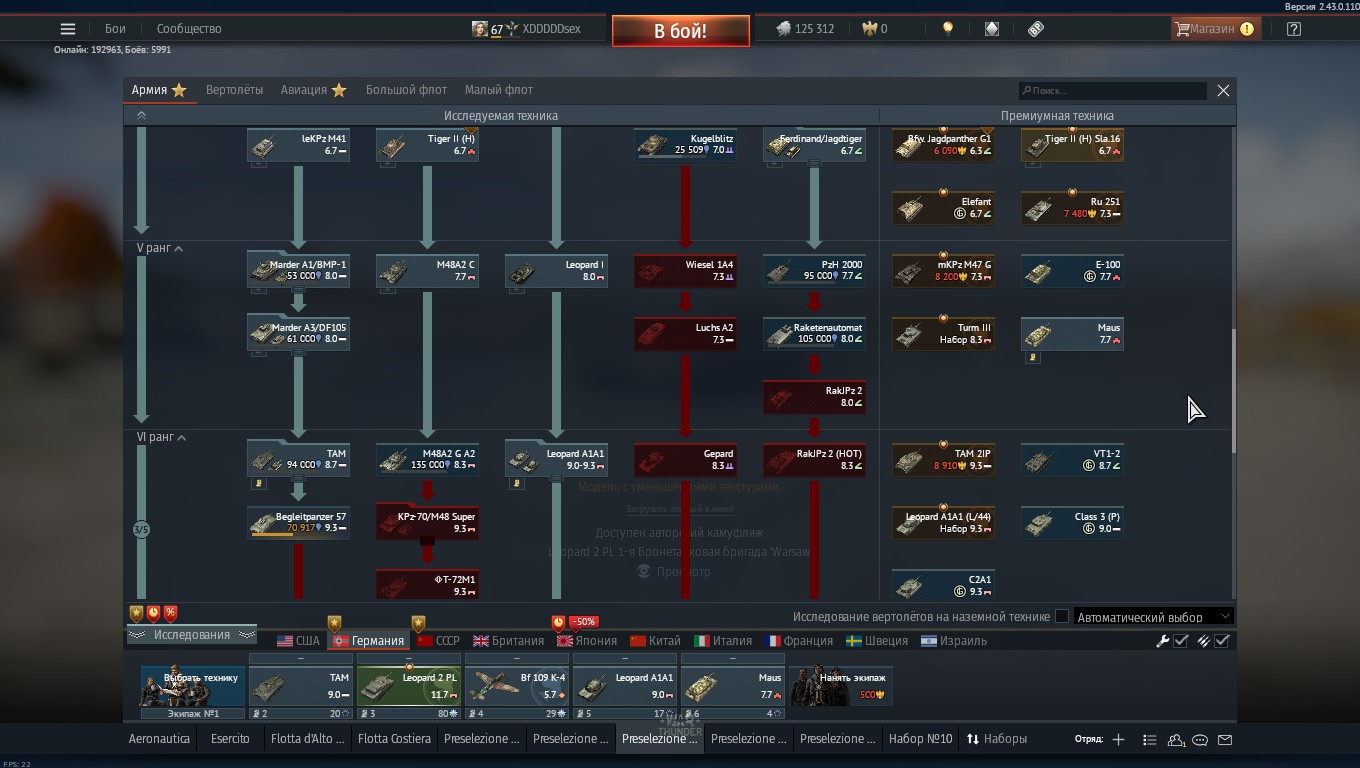
Task: Open the player profile avatar
Action: pyautogui.click(x=480, y=29)
